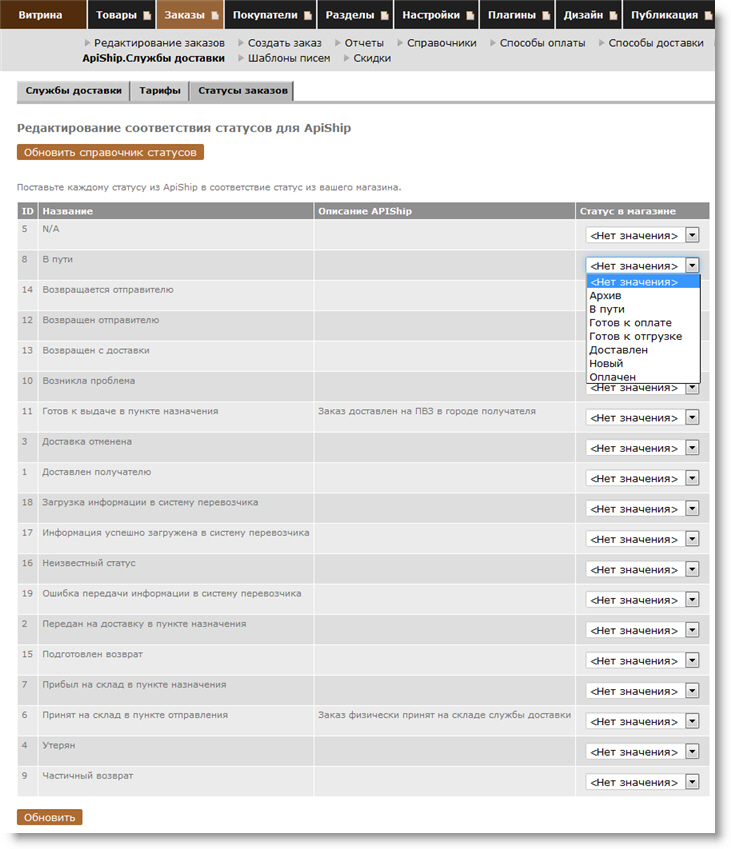Click Заказ физически принят description text

[445, 715]
